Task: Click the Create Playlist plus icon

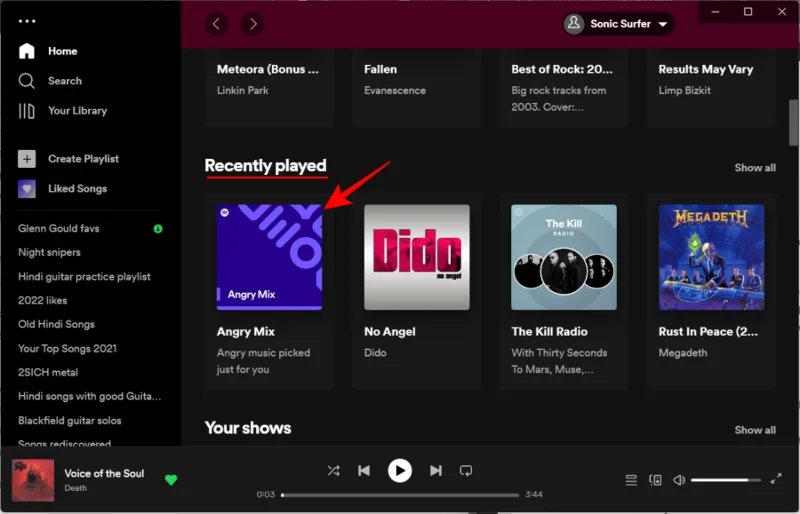Action: [27, 159]
